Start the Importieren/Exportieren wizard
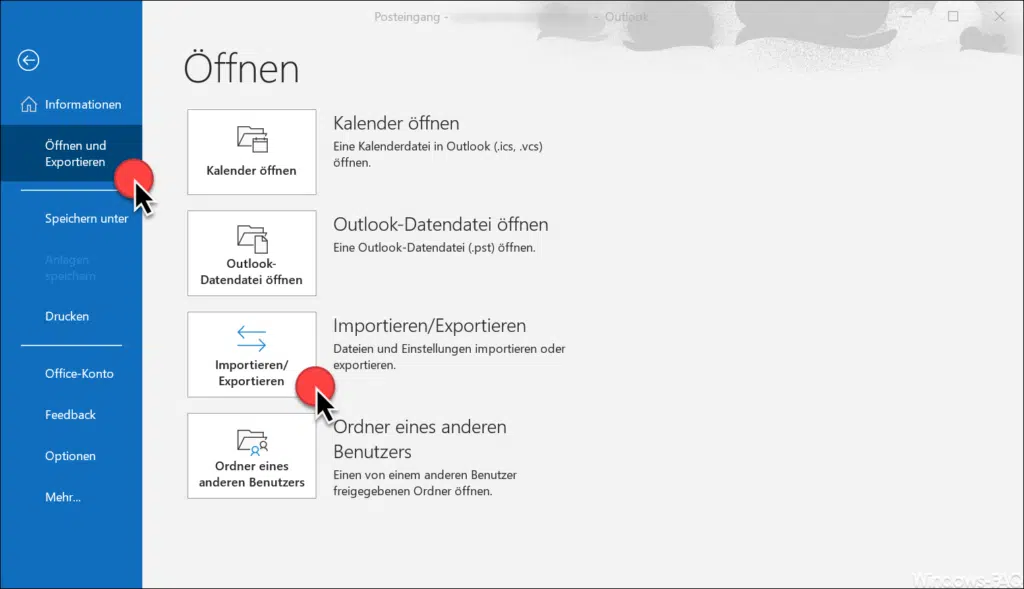This screenshot has width=1024, height=589. point(251,354)
